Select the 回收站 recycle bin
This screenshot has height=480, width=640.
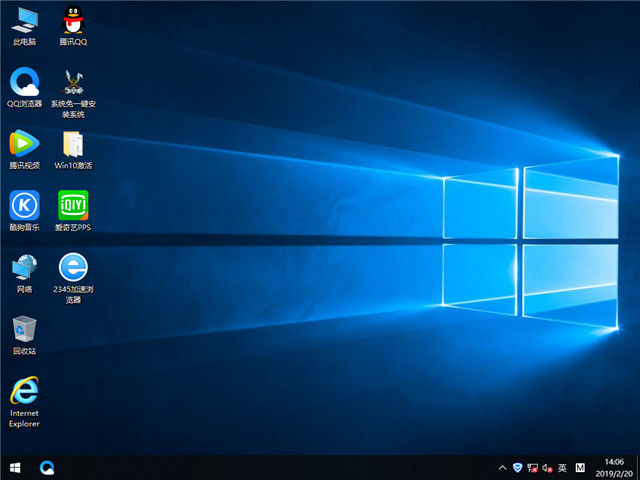pyautogui.click(x=24, y=335)
